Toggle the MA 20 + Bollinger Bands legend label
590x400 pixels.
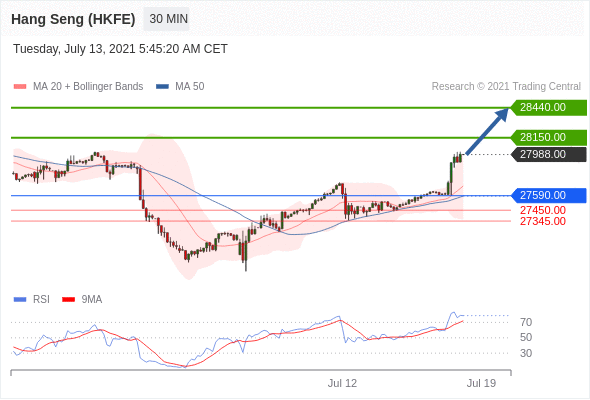click(88, 87)
